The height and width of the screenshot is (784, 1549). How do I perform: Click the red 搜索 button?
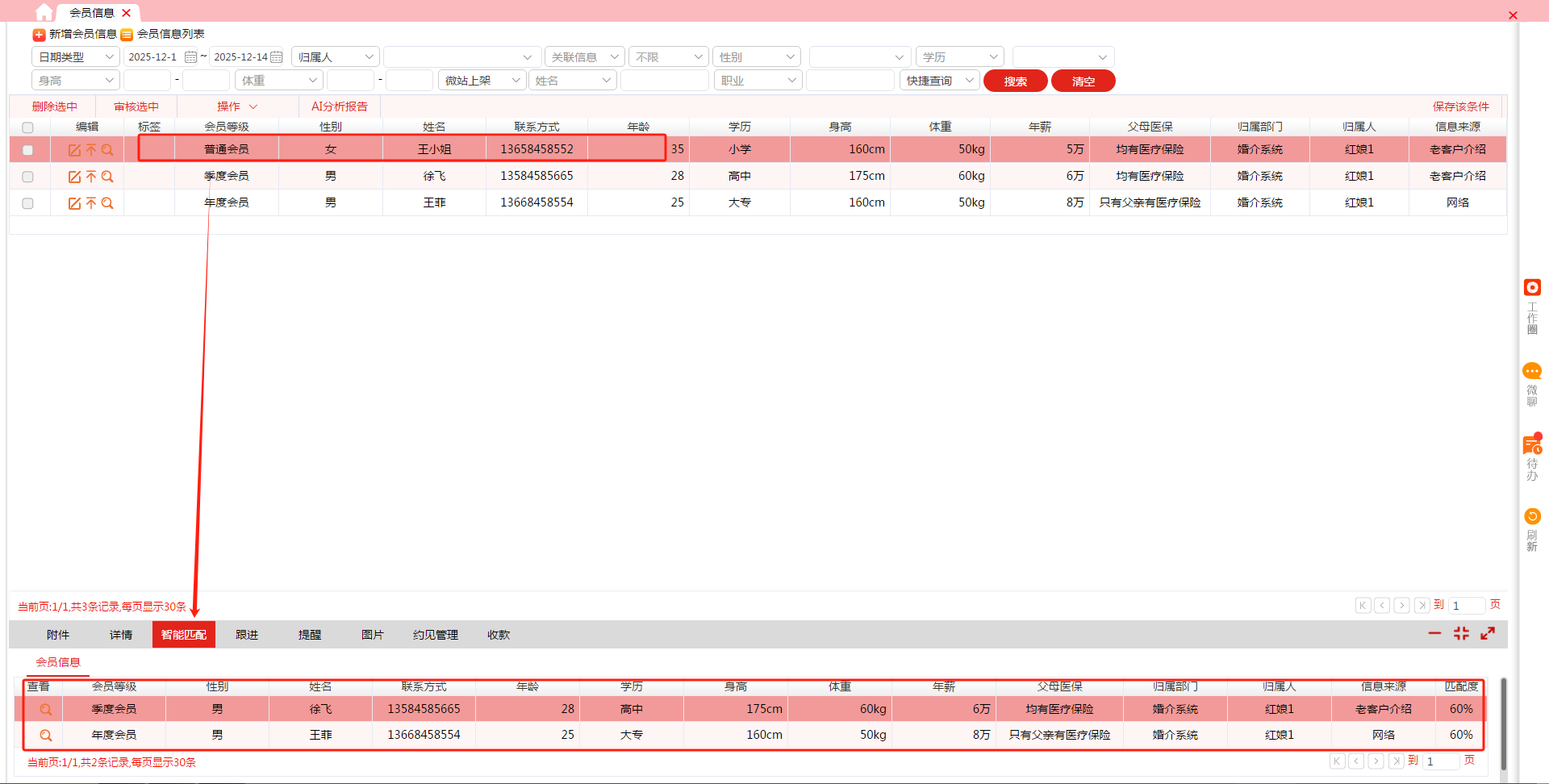pos(1015,81)
